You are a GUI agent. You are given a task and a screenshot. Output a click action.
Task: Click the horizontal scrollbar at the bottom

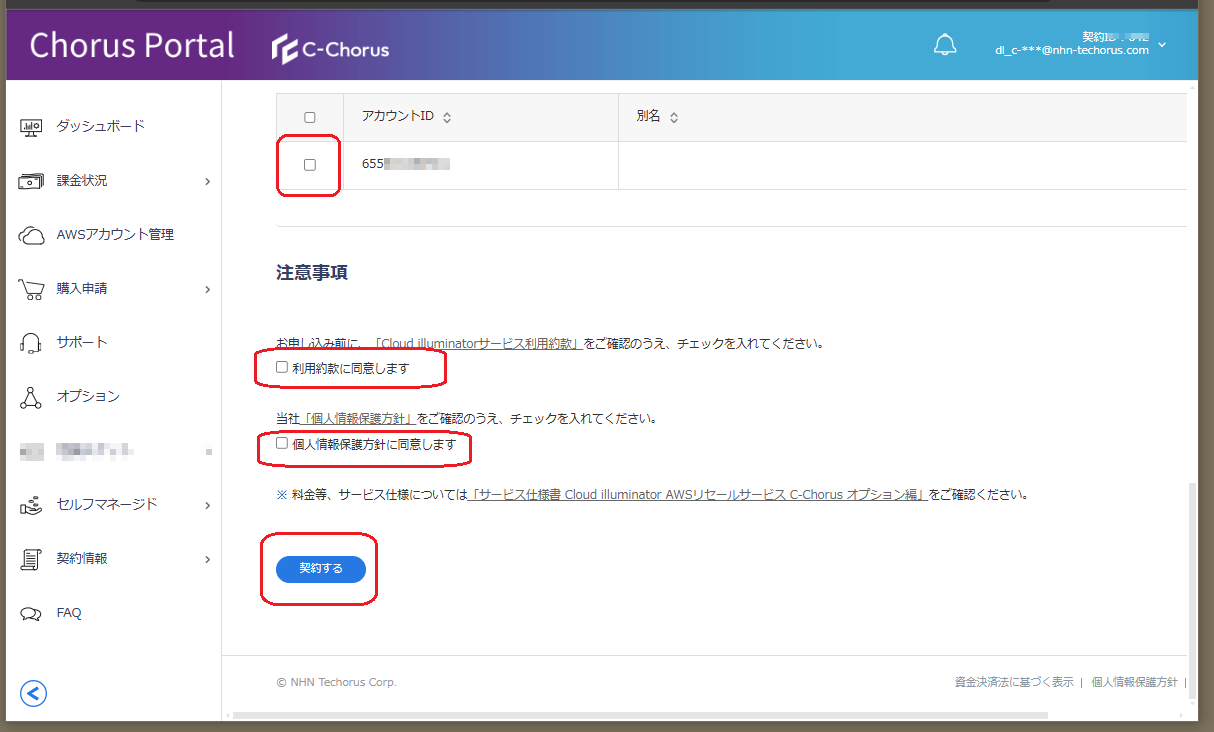[x=640, y=716]
